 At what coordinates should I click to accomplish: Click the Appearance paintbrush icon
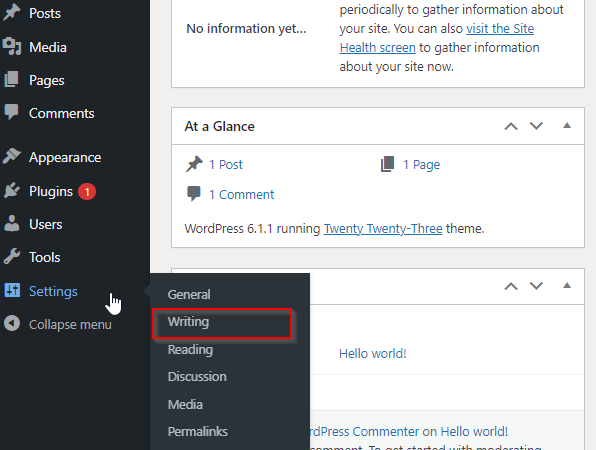(12, 156)
